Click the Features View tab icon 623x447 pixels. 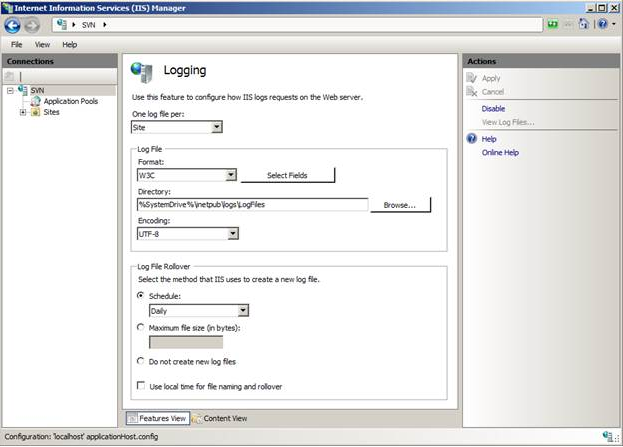(x=132, y=418)
